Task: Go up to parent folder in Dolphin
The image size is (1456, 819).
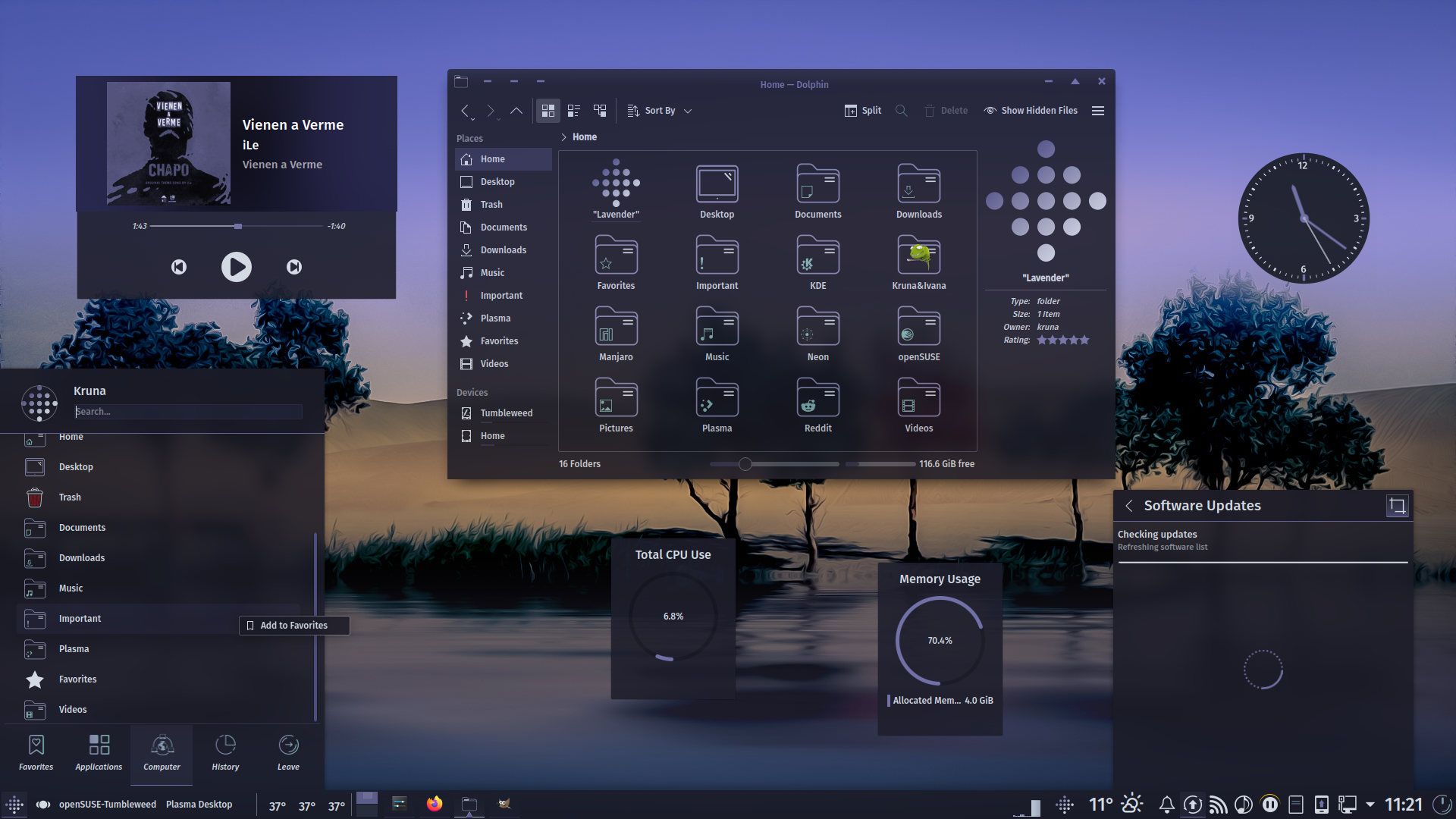Action: pyautogui.click(x=516, y=111)
